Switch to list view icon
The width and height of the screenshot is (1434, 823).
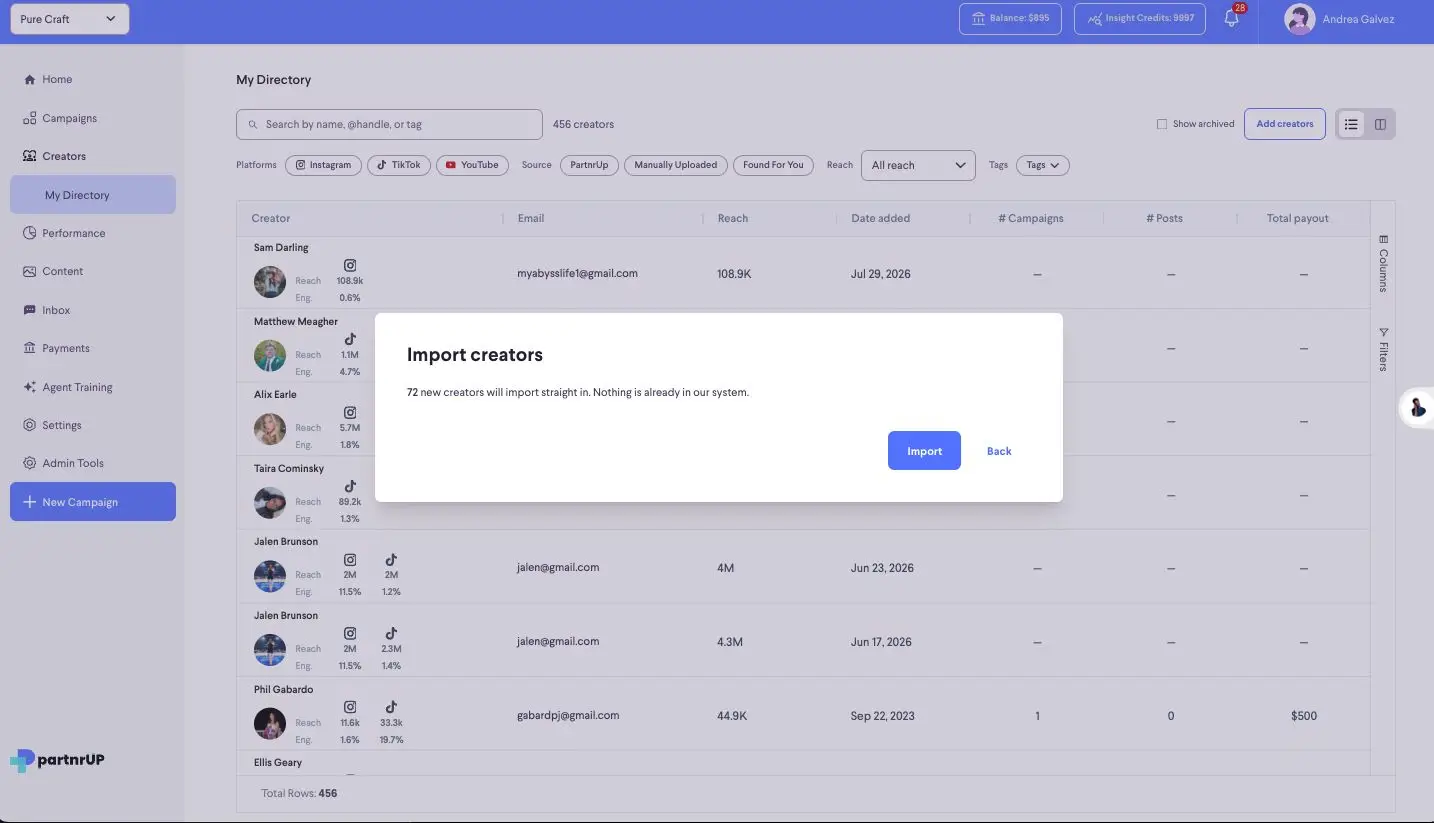1351,124
